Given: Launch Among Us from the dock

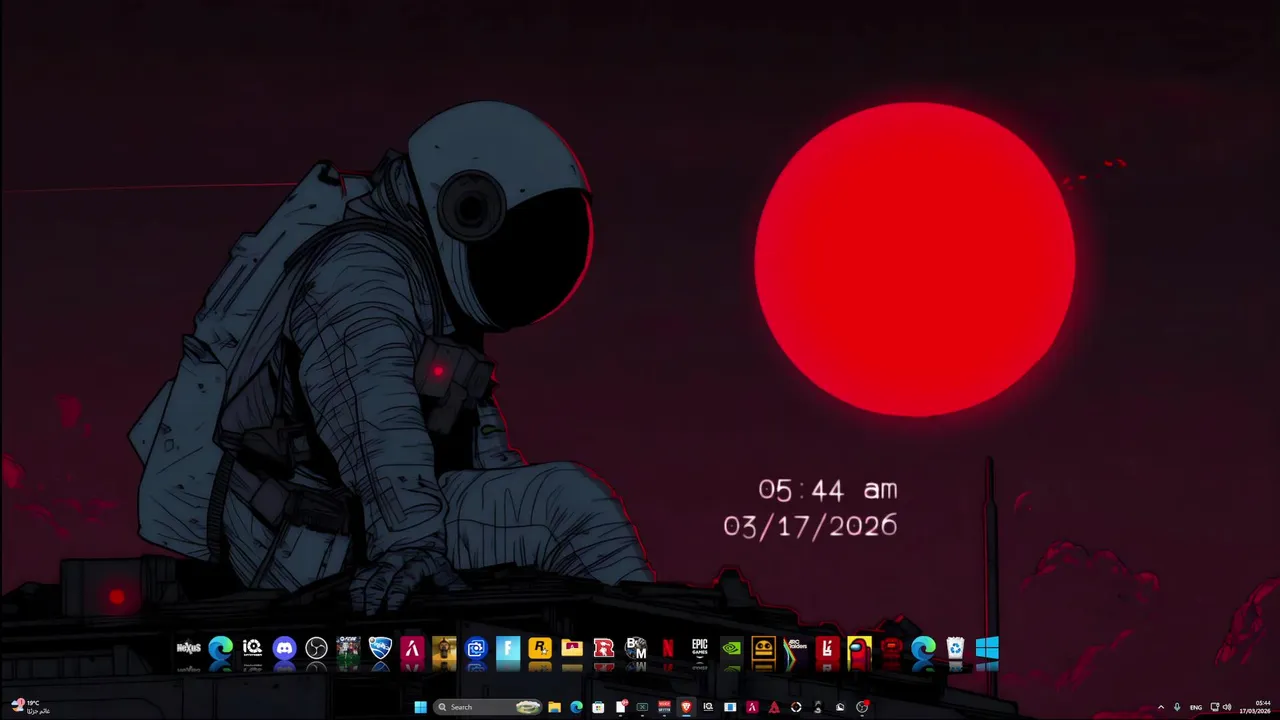Looking at the screenshot, I should coord(859,649).
